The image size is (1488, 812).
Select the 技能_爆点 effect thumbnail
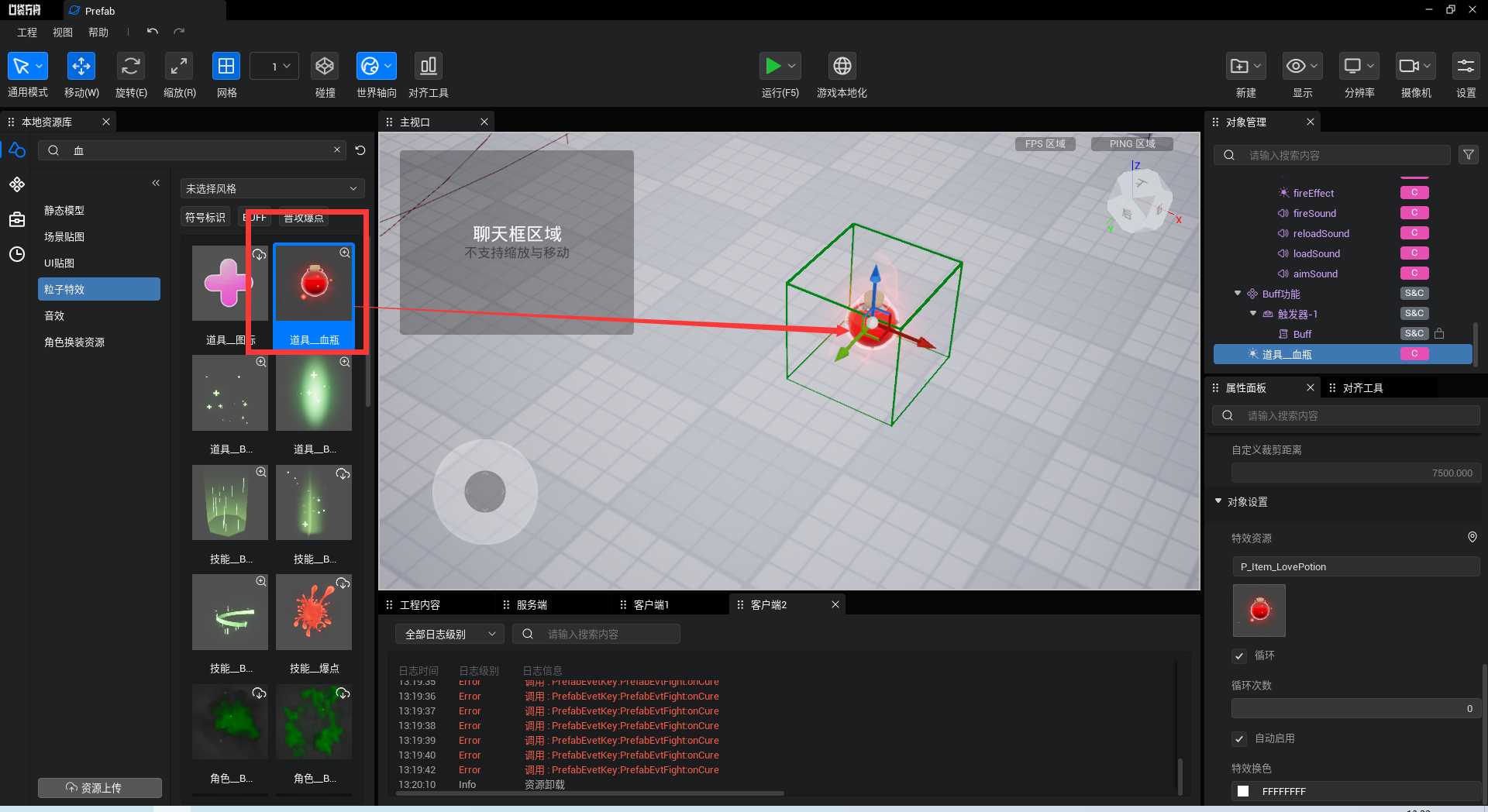point(314,612)
